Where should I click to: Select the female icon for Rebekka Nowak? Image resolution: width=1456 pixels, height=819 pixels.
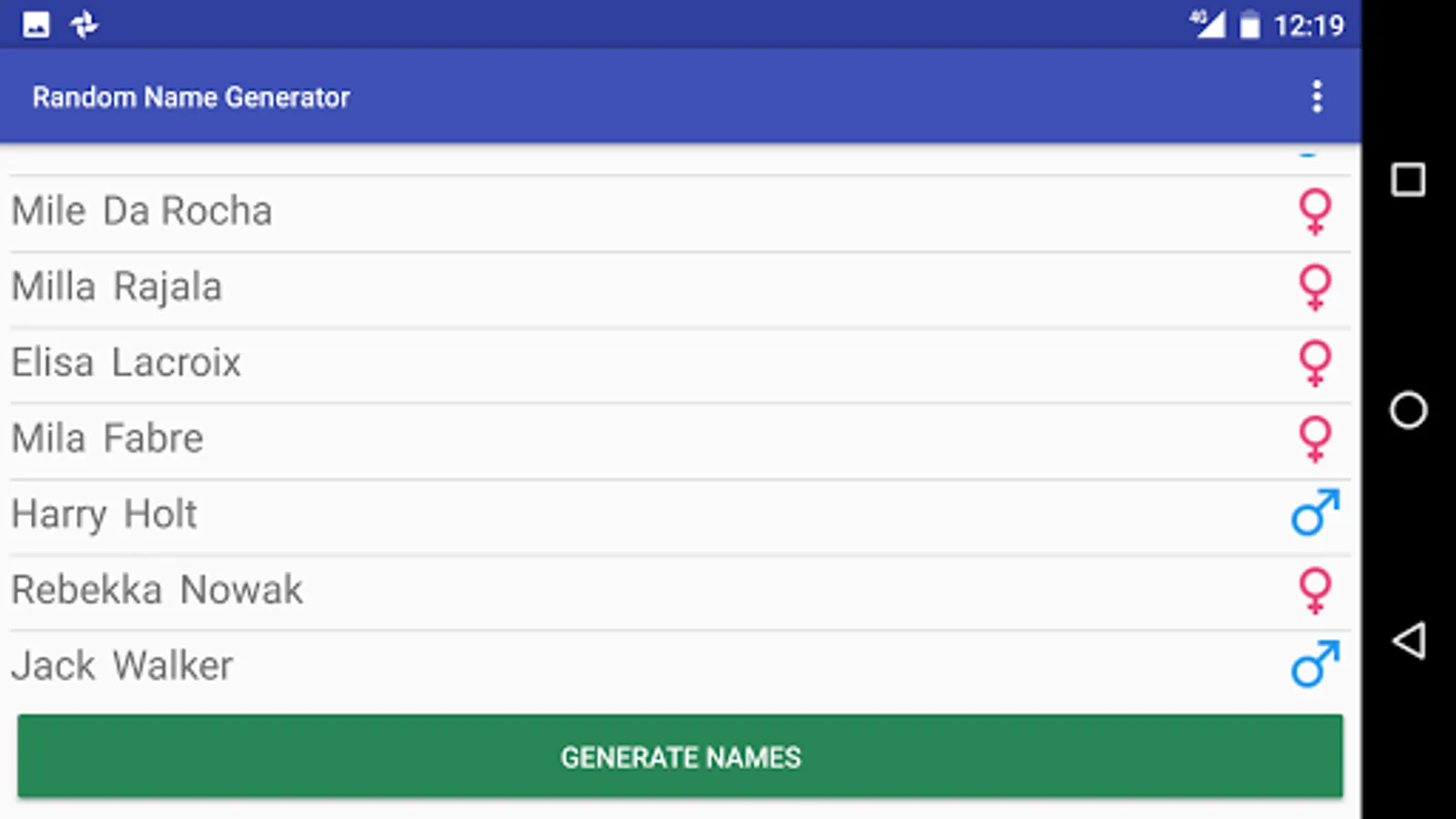tap(1313, 589)
